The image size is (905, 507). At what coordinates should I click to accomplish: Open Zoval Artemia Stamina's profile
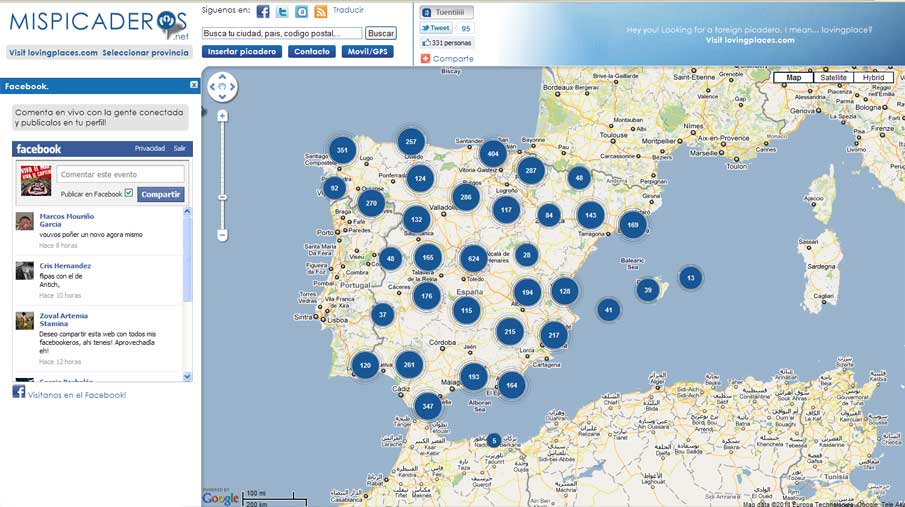tap(63, 320)
